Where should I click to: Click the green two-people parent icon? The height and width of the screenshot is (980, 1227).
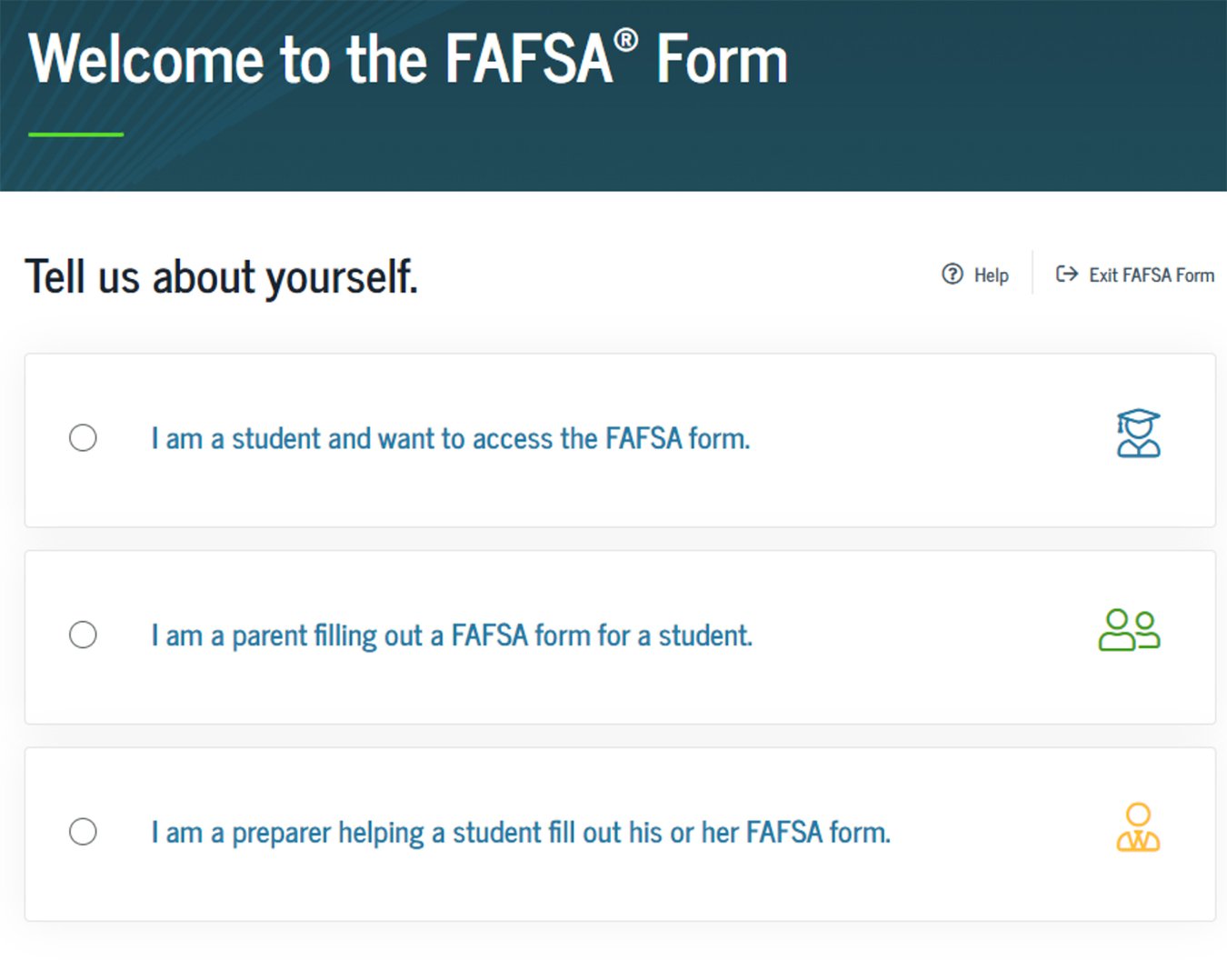pyautogui.click(x=1130, y=630)
